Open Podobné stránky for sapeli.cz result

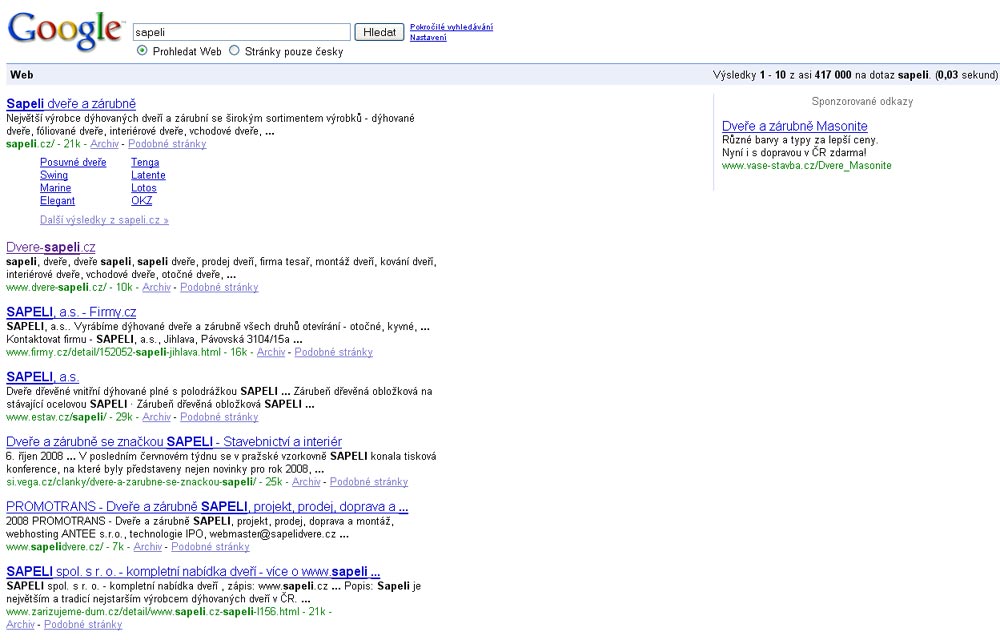click(167, 144)
